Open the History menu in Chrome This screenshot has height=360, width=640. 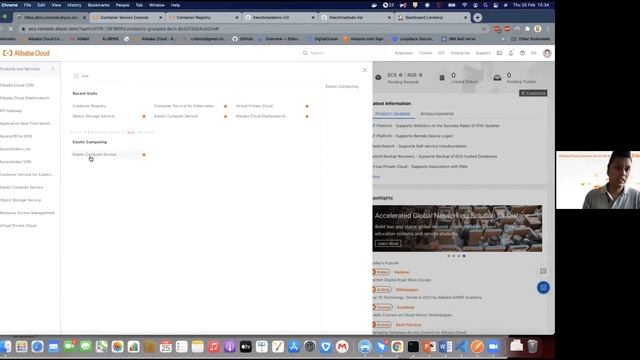(74, 5)
